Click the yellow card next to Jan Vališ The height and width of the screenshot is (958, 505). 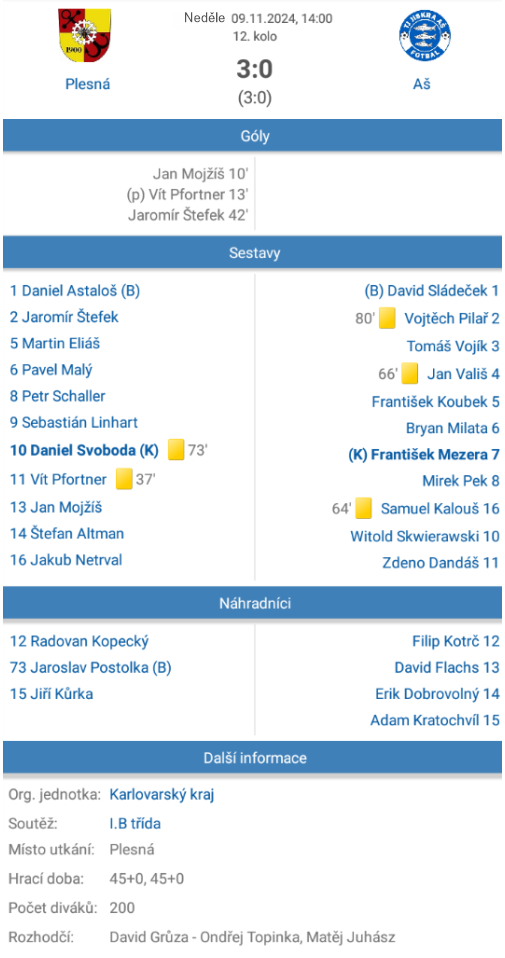409,373
